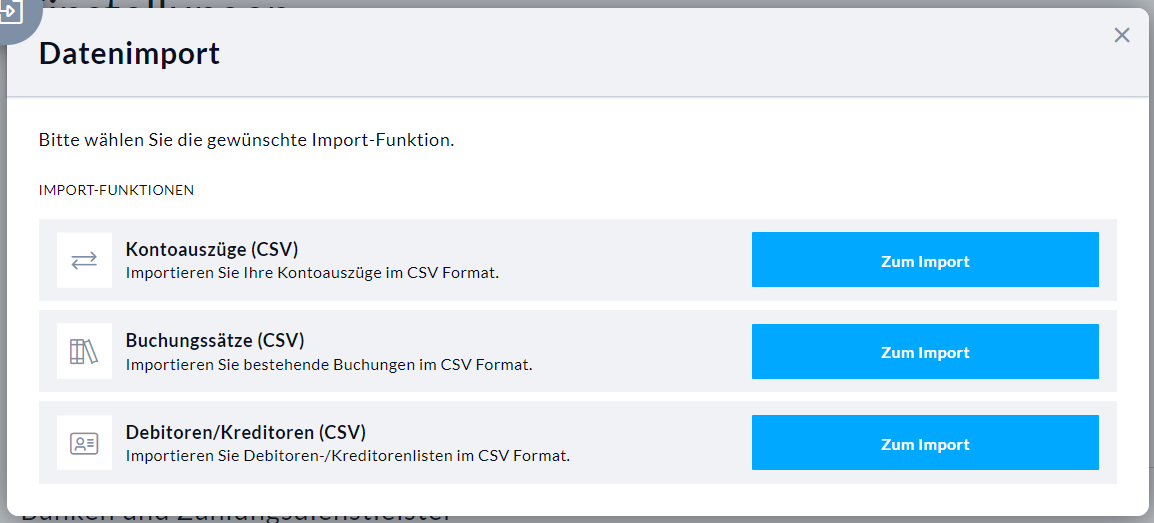Select the Debitoren/Kreditoren (CSV) title
Screen dimensions: 1154x523
(x=246, y=432)
